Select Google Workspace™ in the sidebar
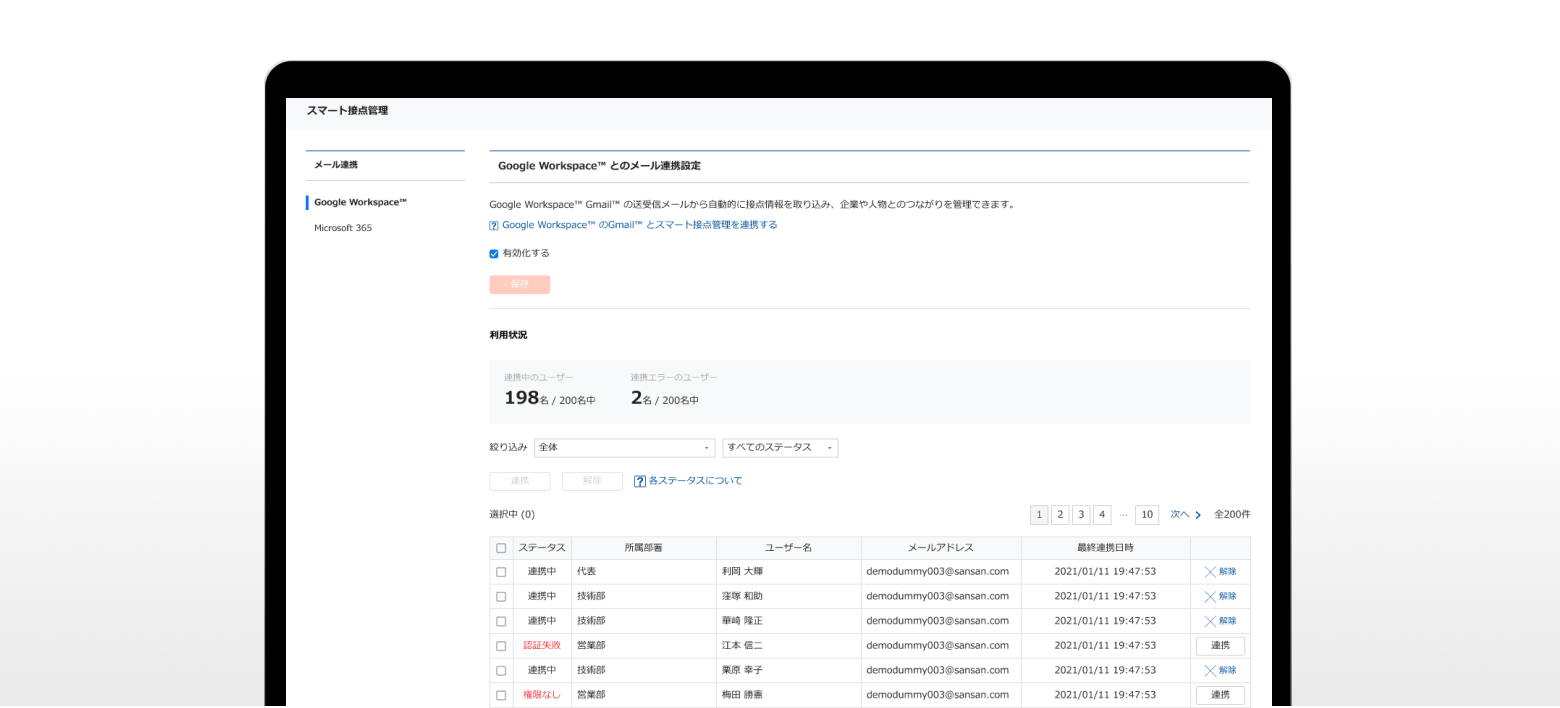 tap(361, 202)
